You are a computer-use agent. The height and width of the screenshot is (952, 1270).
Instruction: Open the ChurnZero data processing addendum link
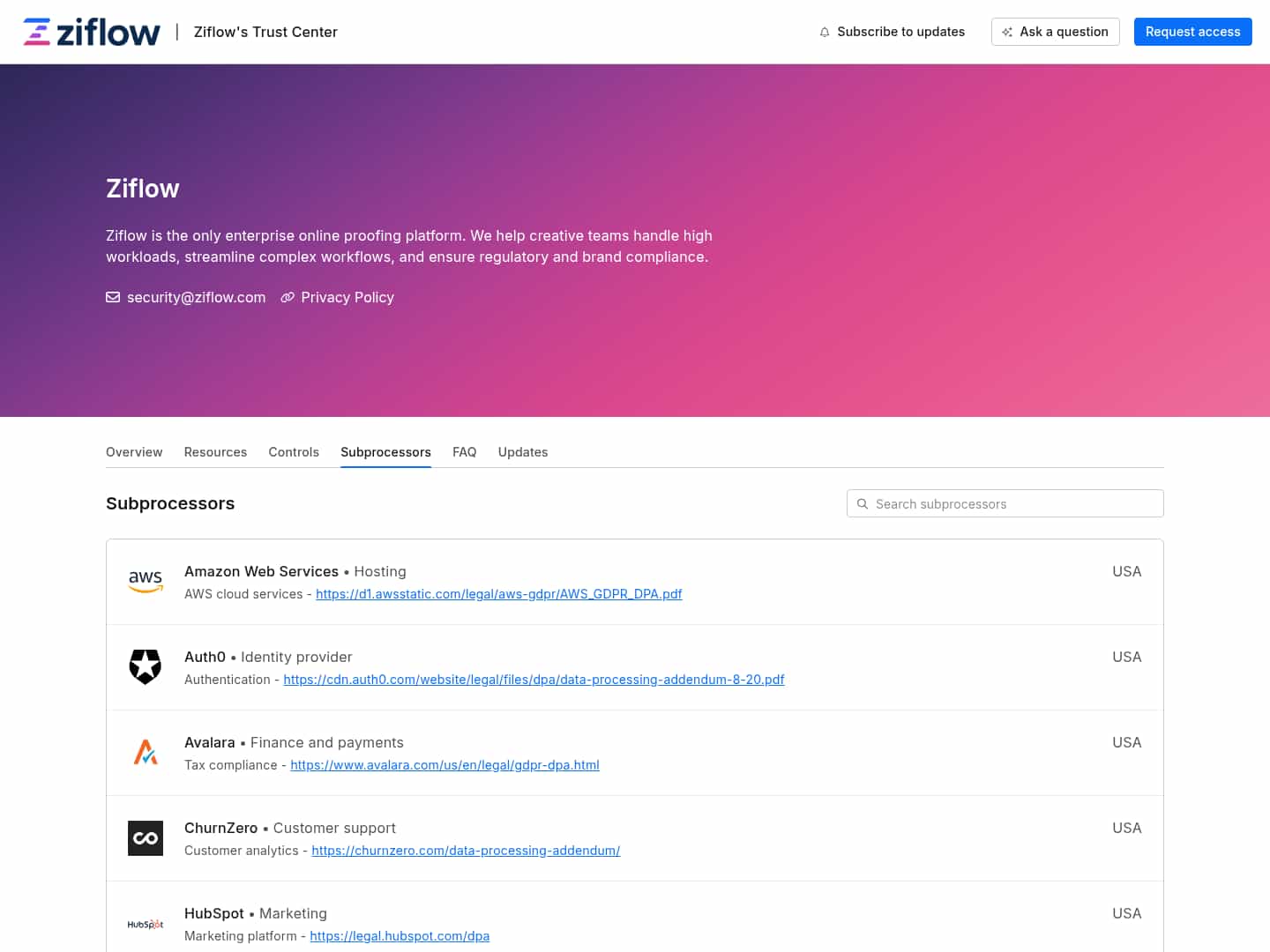[x=466, y=850]
